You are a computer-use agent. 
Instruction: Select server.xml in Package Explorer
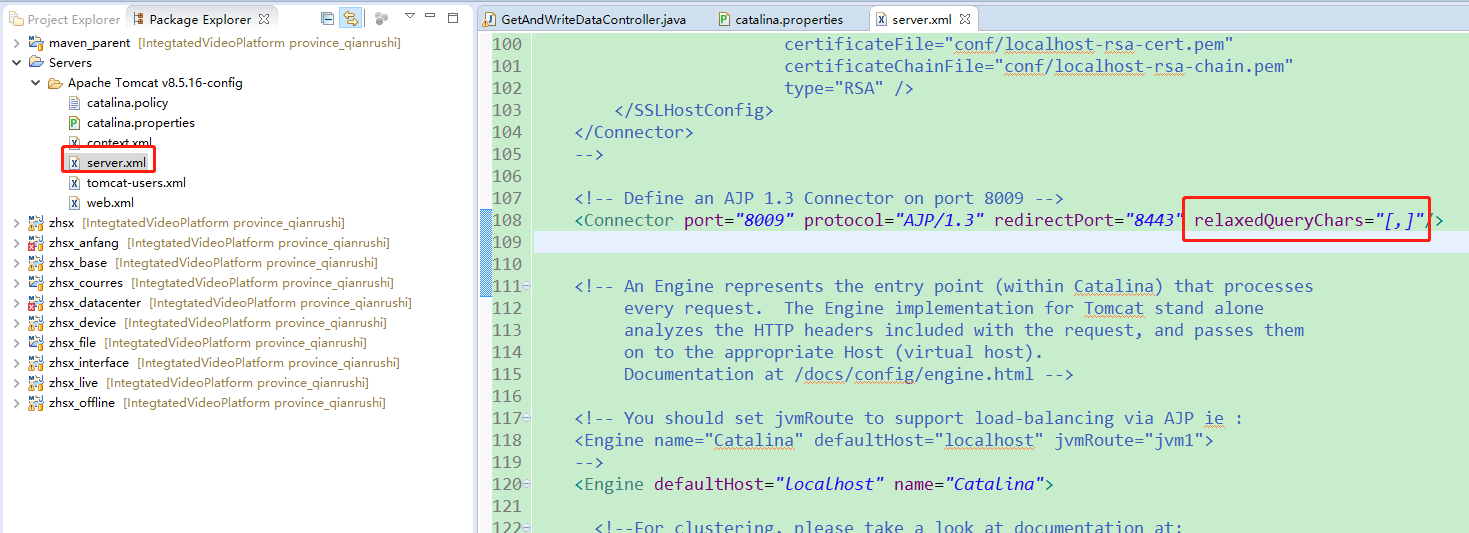pos(116,162)
